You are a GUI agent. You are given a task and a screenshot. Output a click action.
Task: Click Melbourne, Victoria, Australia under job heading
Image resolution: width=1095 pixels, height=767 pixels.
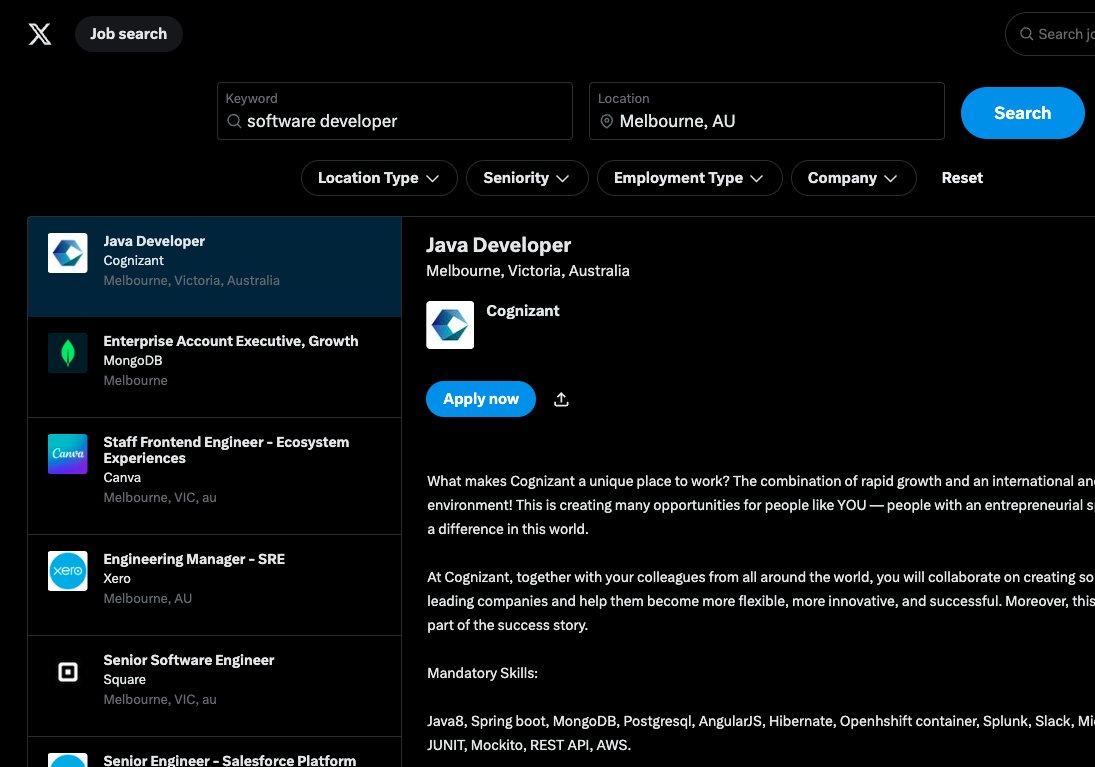point(528,271)
